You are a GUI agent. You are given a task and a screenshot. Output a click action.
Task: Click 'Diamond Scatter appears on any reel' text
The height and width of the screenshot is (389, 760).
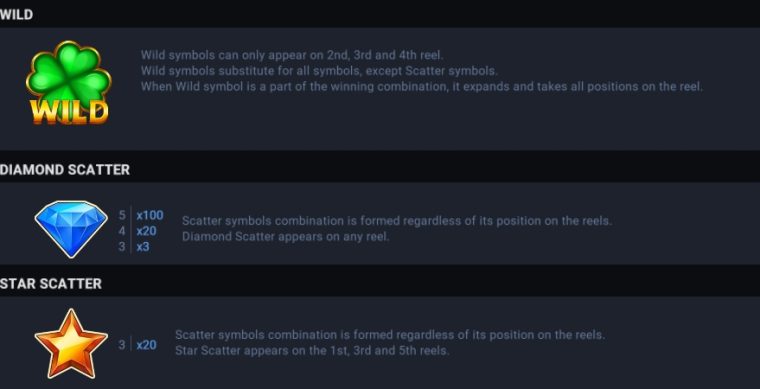(x=285, y=237)
